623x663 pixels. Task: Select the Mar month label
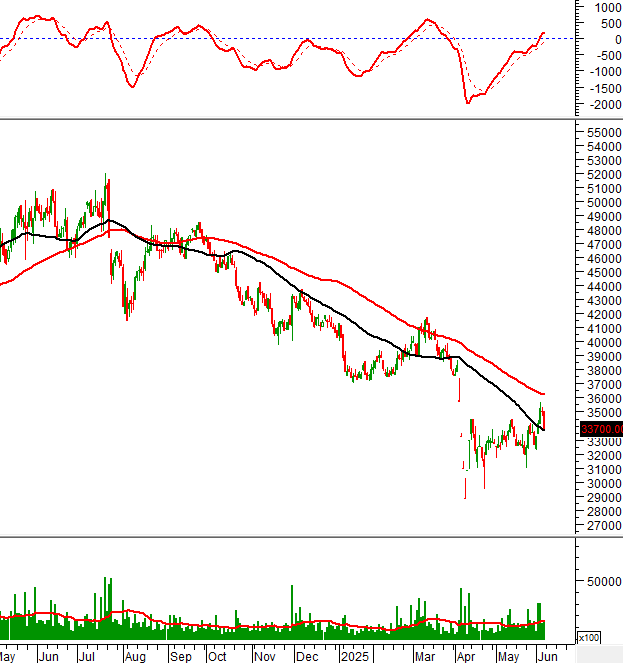coord(425,657)
